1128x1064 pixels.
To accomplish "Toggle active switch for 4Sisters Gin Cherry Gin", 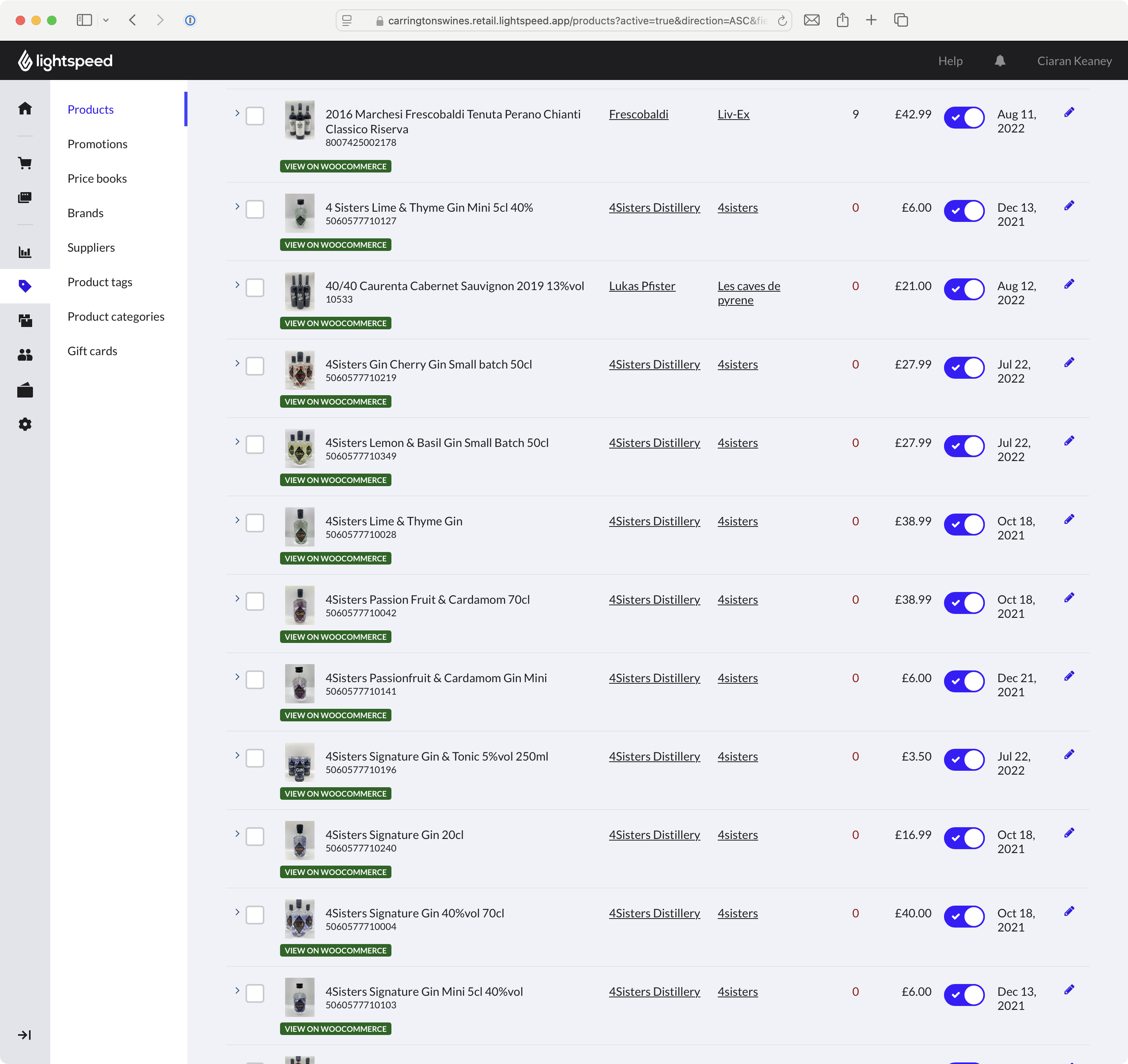I will [964, 367].
